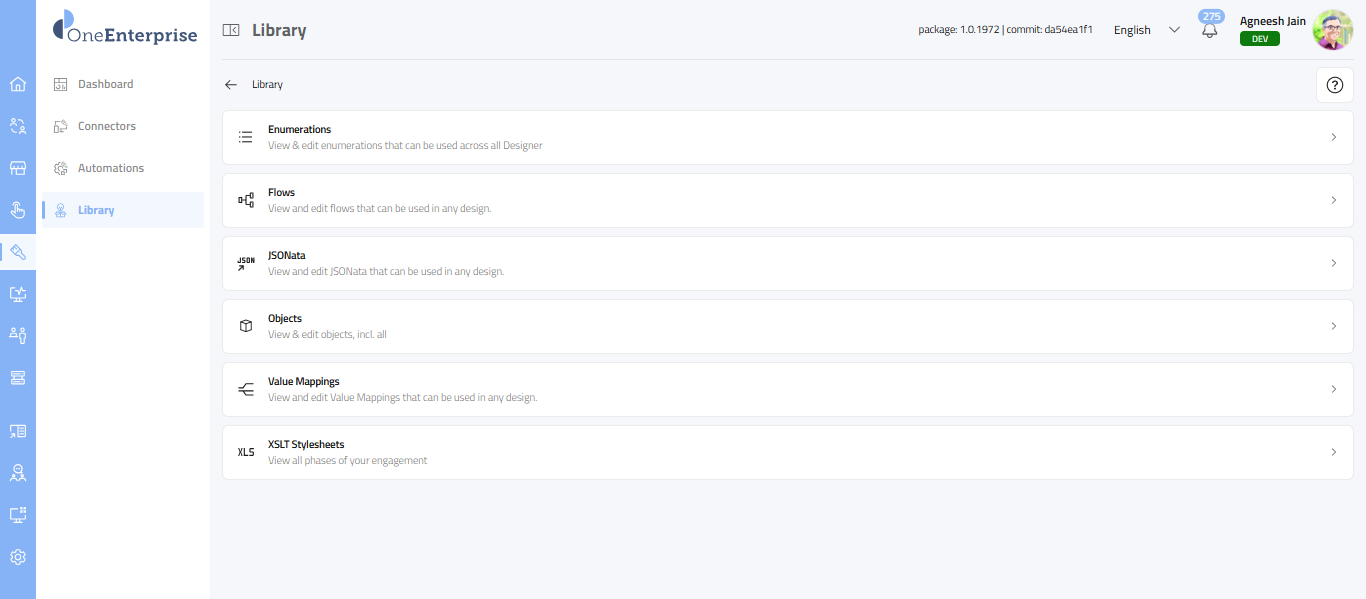
Task: Open Connectors in side menu
Action: click(x=106, y=126)
